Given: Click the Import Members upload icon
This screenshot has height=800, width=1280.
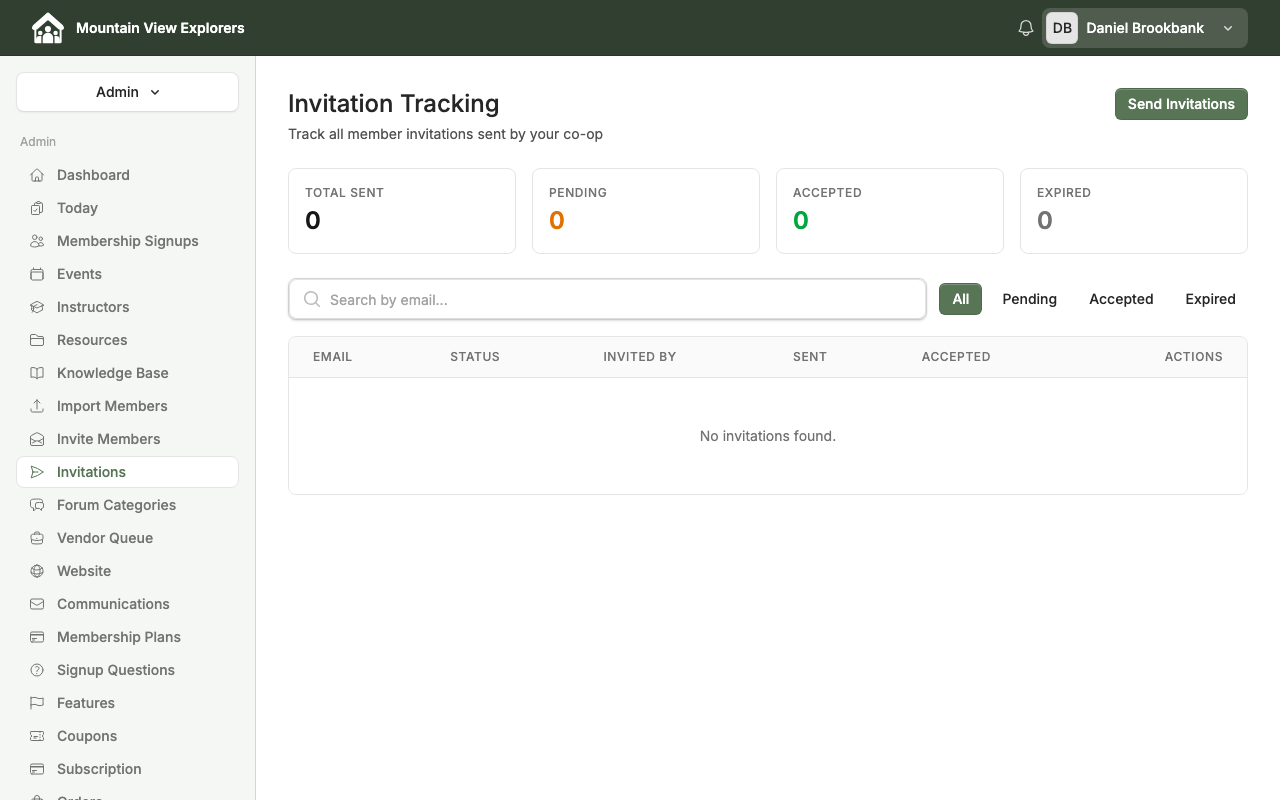Looking at the screenshot, I should click(x=37, y=406).
